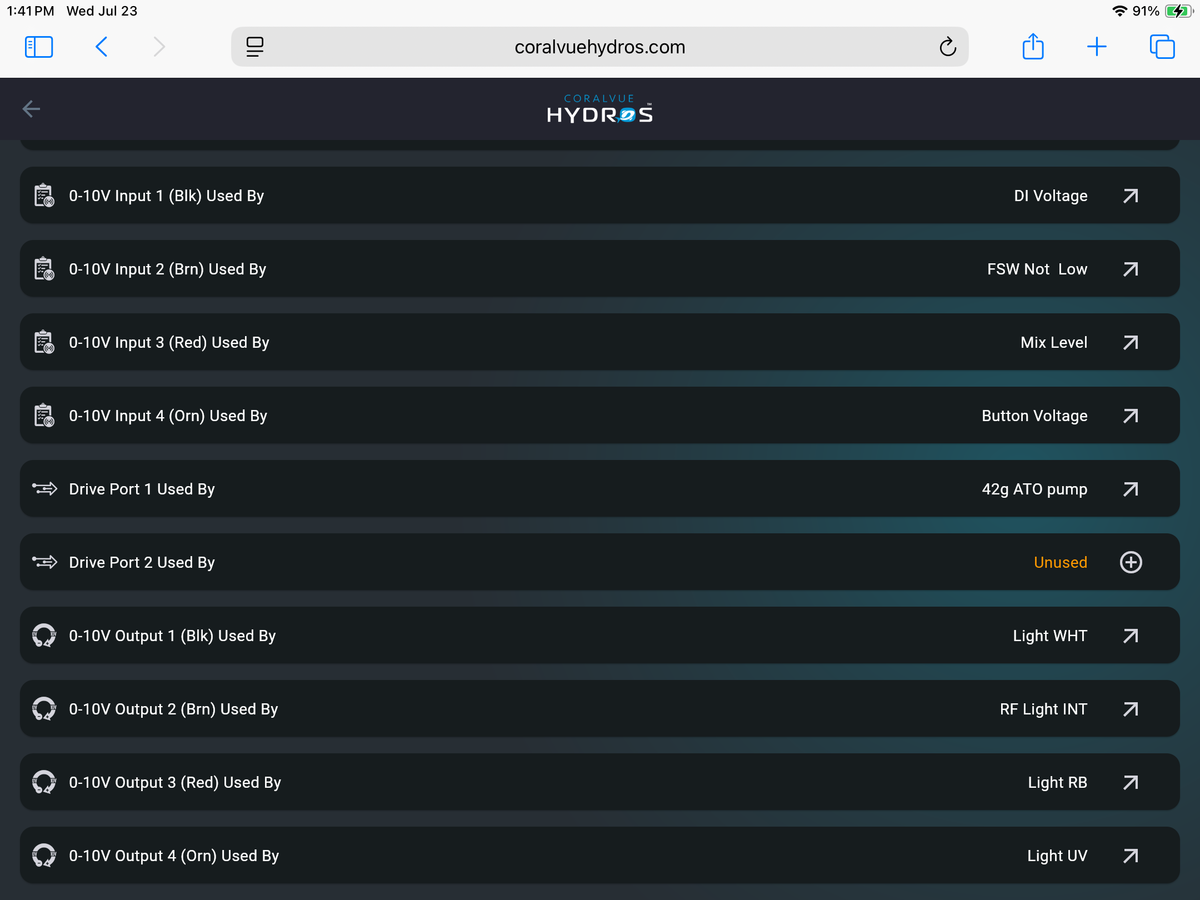Open Light WHT link arrow

click(x=1130, y=636)
